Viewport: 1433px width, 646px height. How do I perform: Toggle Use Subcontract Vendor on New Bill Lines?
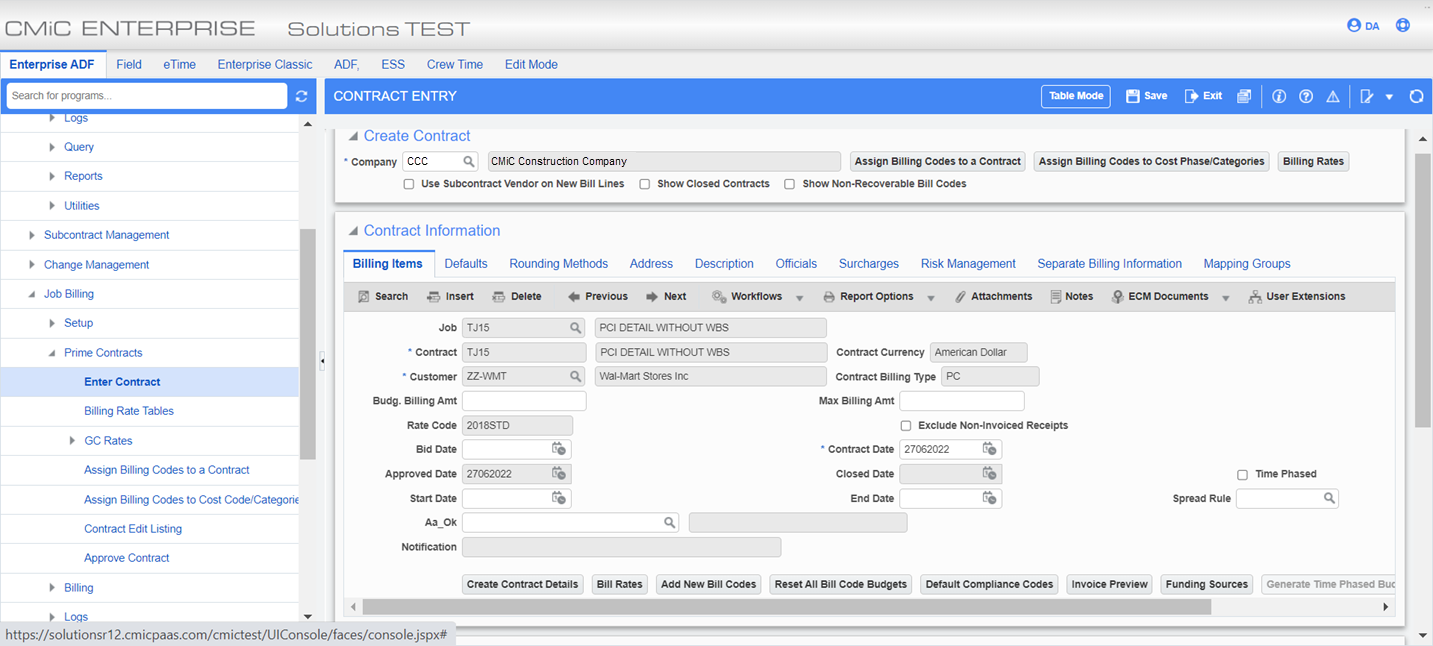pos(409,184)
